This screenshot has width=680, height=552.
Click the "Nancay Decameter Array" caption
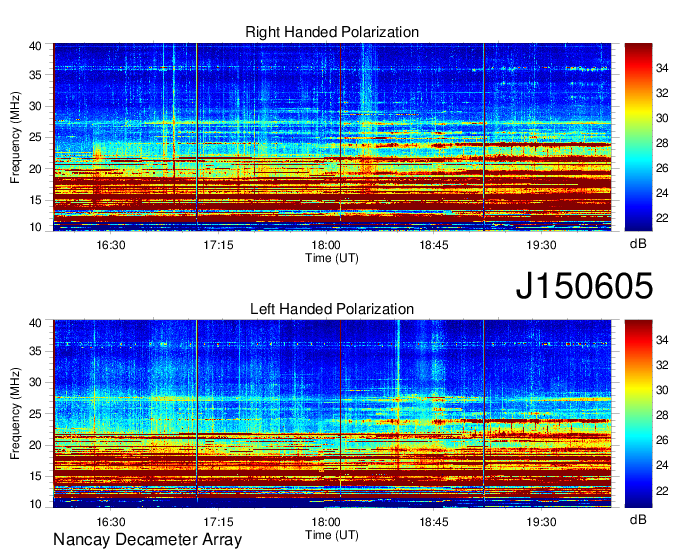(x=147, y=540)
